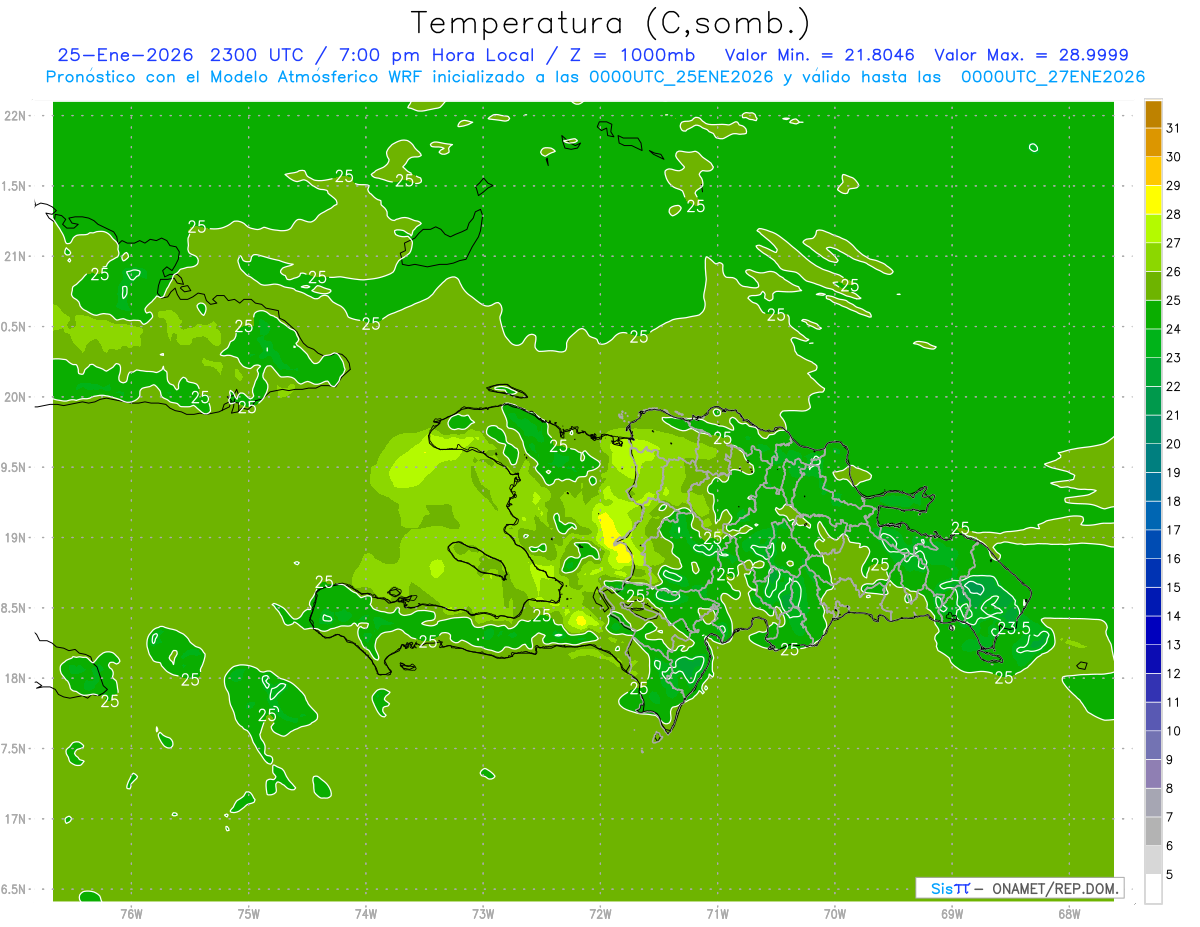This screenshot has width=1200, height=927.
Task: Click purple legend band between 9 and 10
Action: click(1154, 746)
